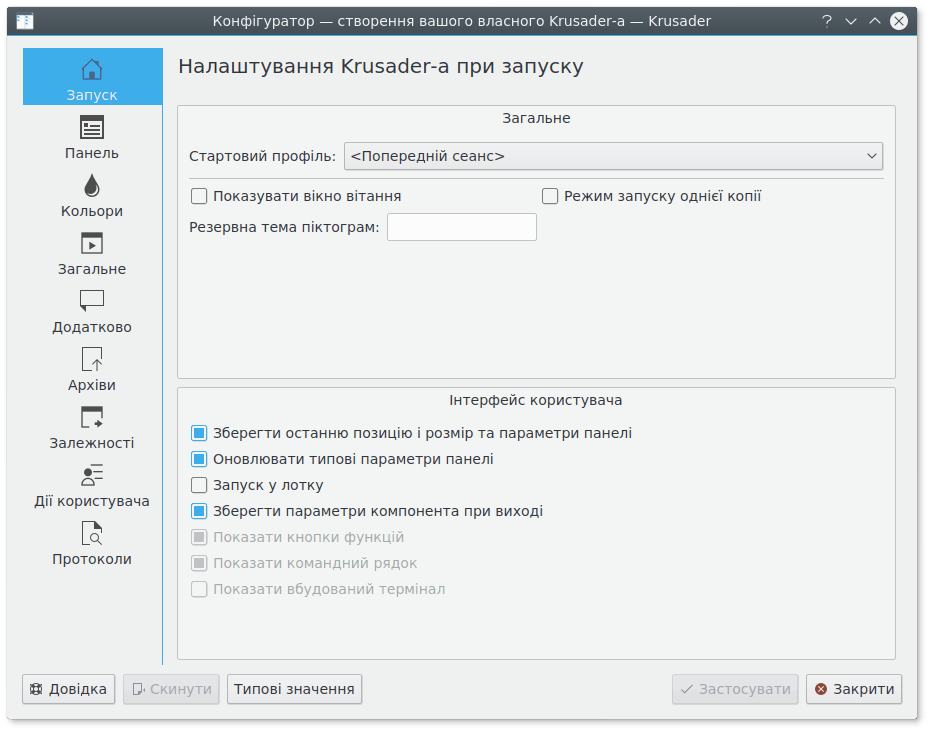The width and height of the screenshot is (930, 732).
Task: Open the Загальне section icon
Action: pos(92,244)
